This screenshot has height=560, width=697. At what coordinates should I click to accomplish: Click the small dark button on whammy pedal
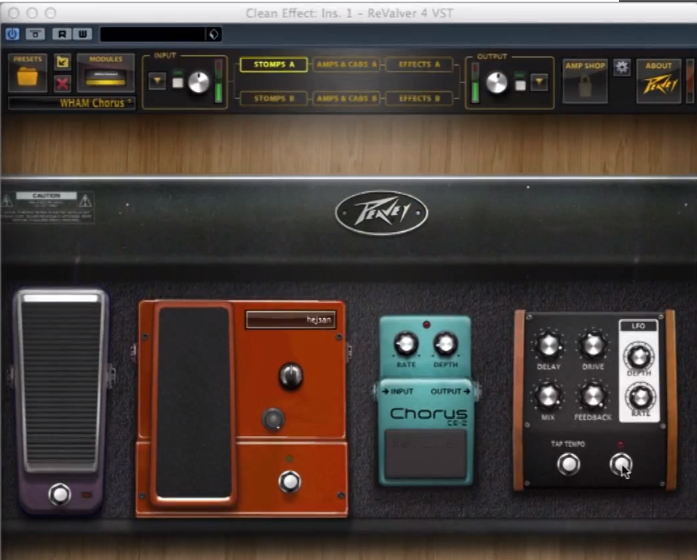click(x=273, y=419)
